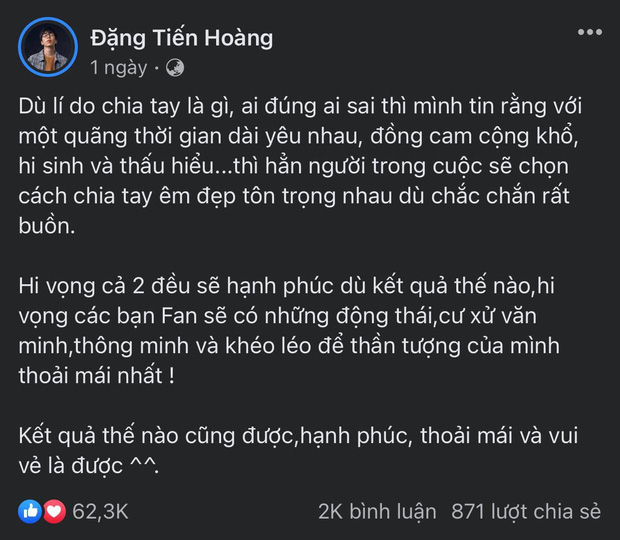This screenshot has height=540, width=620.
Task: Click the "1 ngày" post timestamp
Action: click(118, 68)
